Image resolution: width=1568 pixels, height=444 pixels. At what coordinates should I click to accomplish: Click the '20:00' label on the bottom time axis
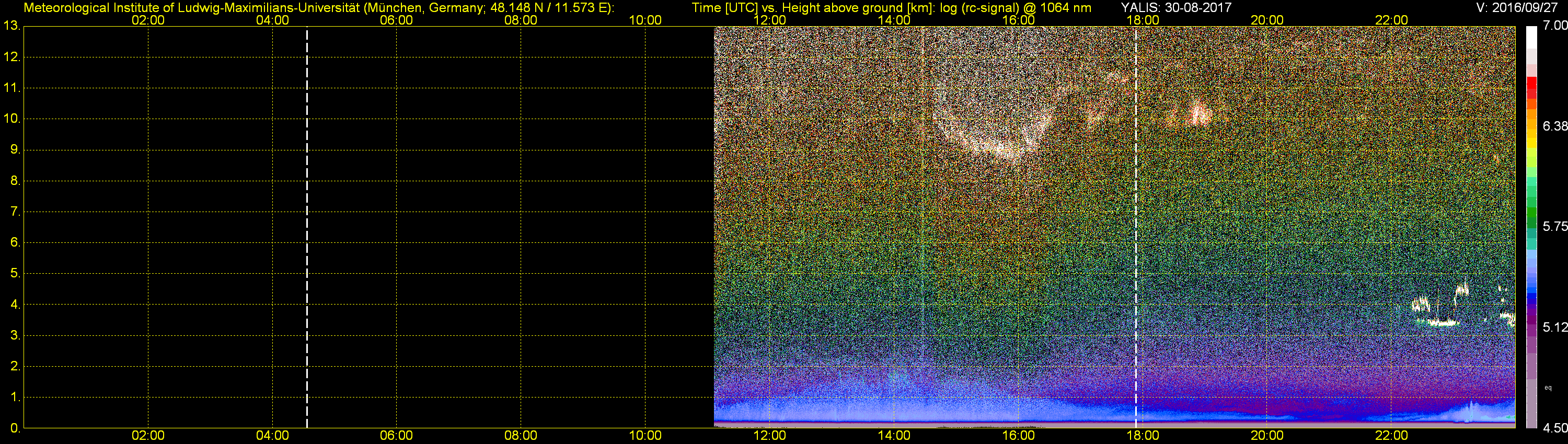point(1267,436)
